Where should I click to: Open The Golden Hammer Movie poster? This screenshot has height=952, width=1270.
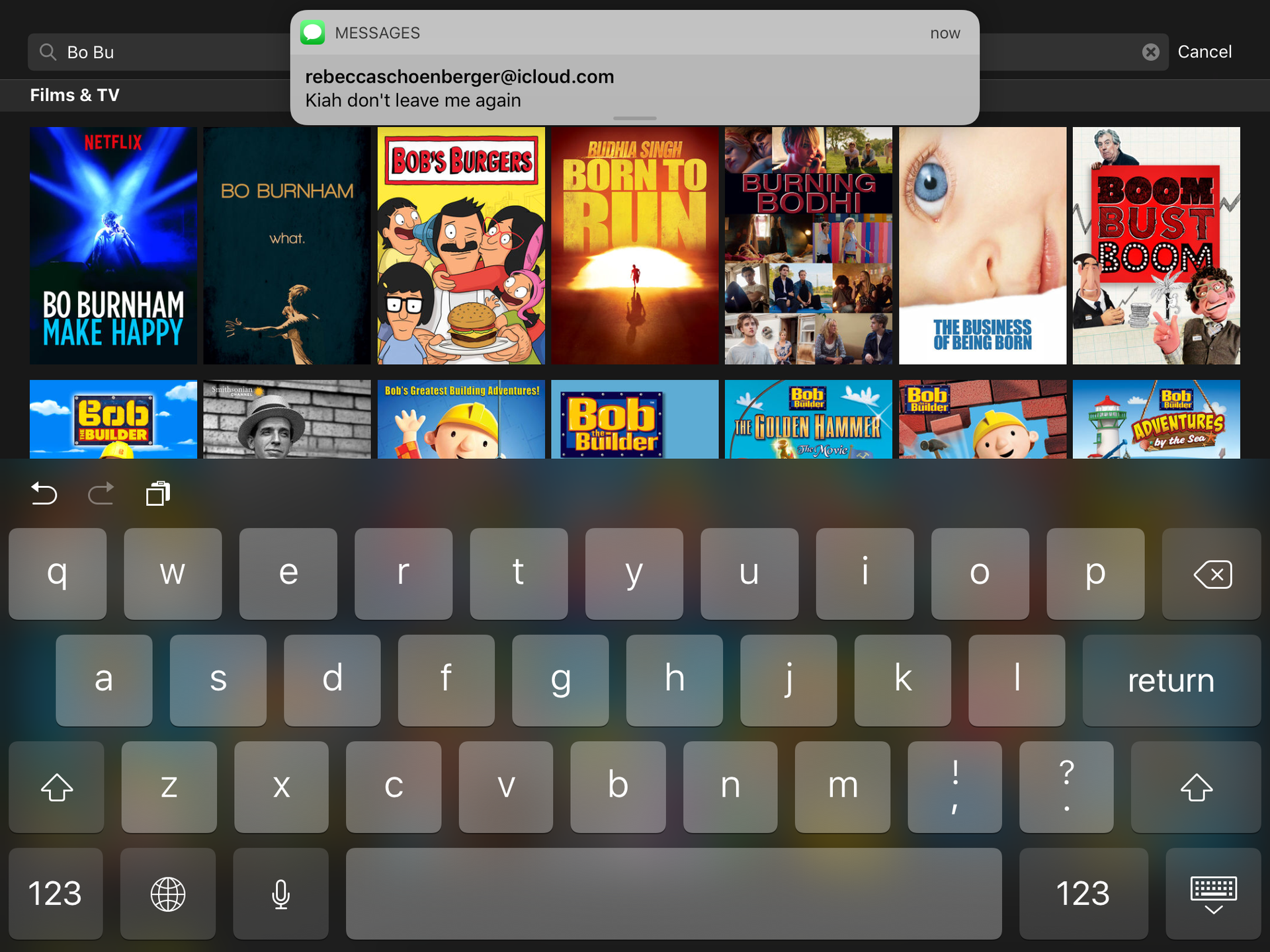pos(808,419)
